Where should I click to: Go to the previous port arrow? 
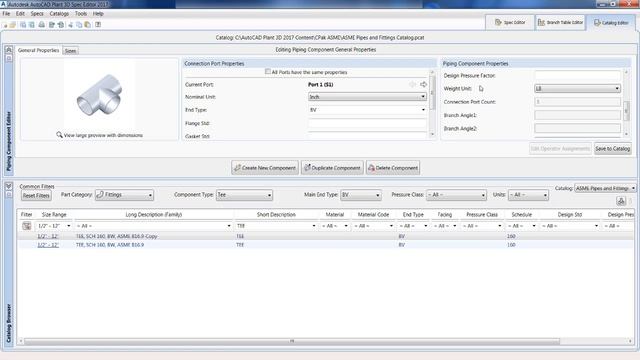point(412,84)
